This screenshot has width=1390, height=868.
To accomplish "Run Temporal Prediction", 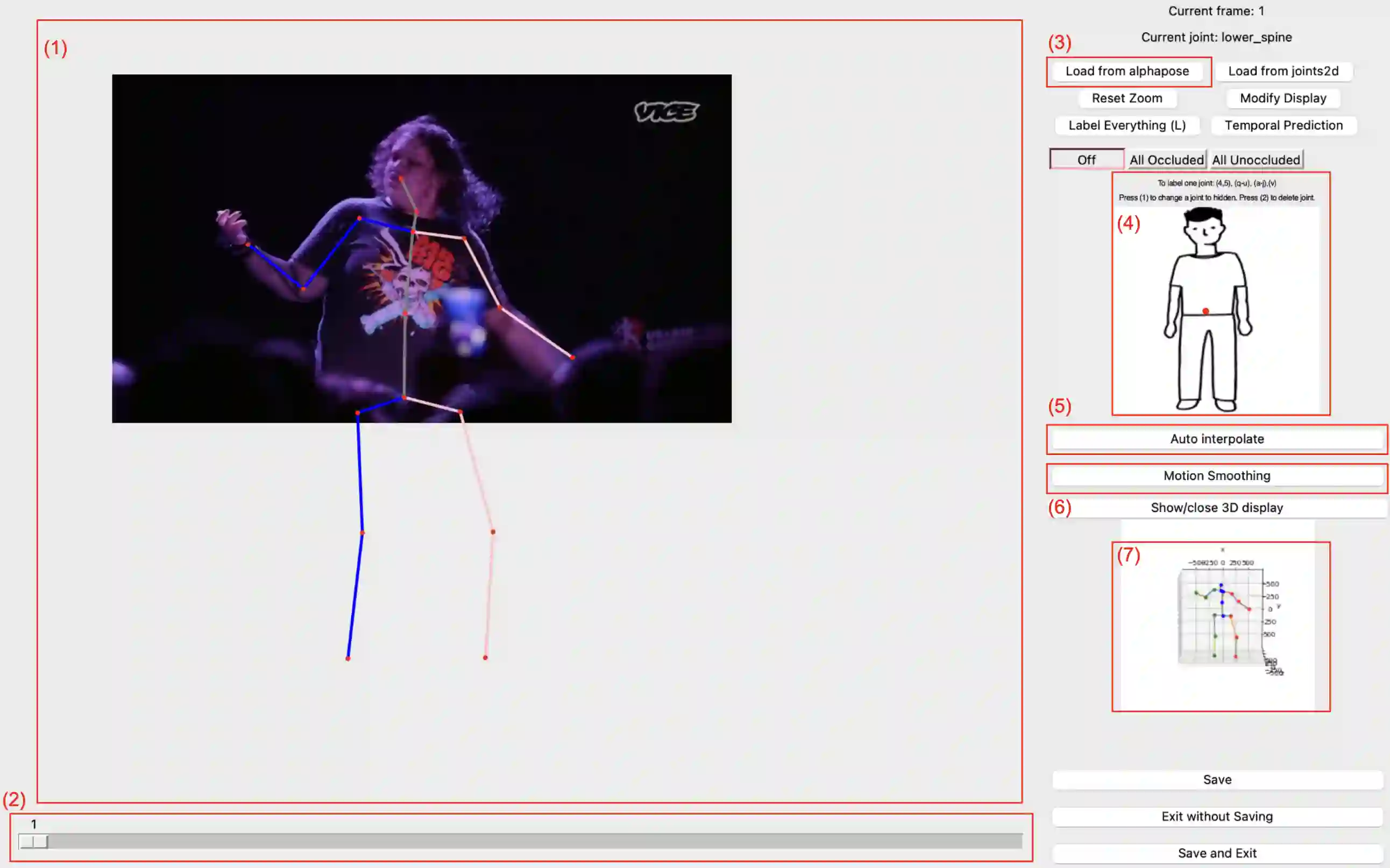I will pos(1283,125).
